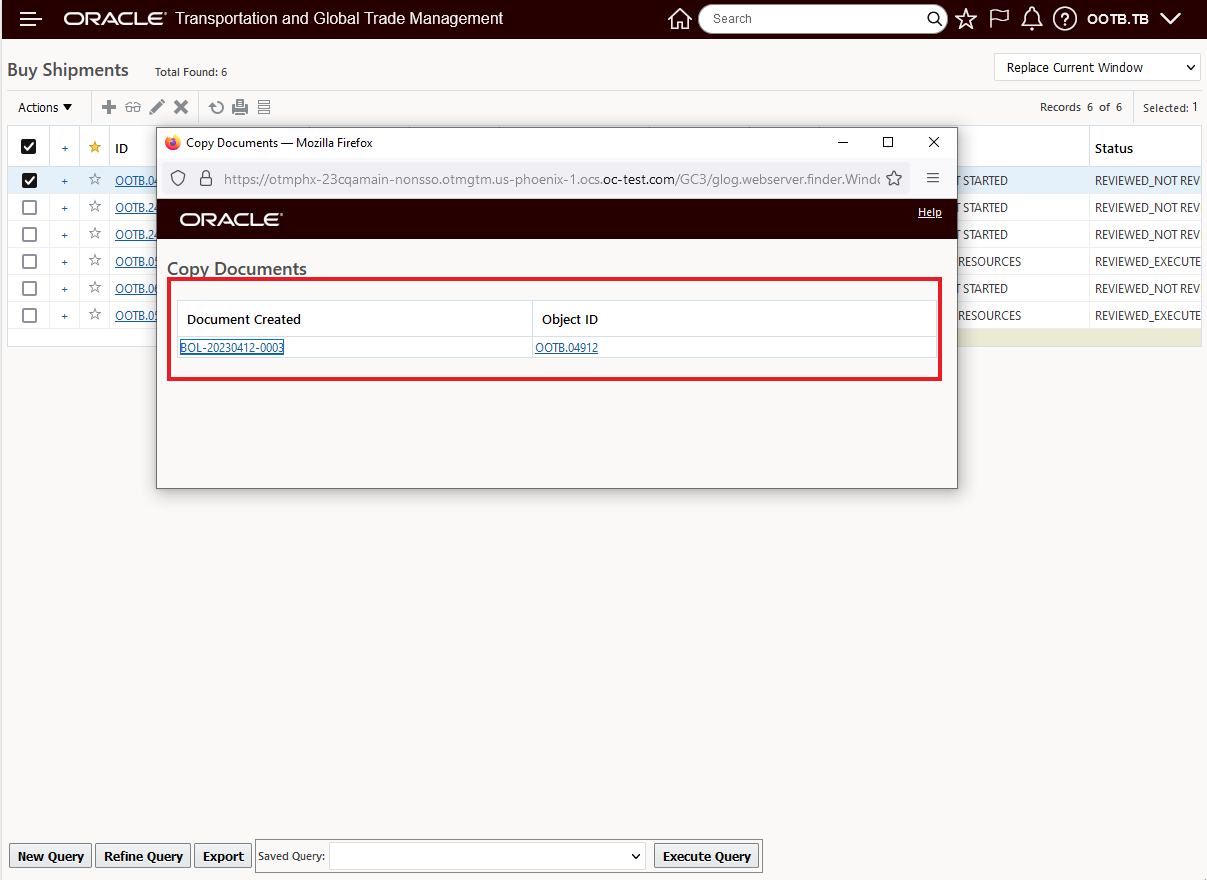Open the OOTB.06 shipment ID link

tap(136, 288)
